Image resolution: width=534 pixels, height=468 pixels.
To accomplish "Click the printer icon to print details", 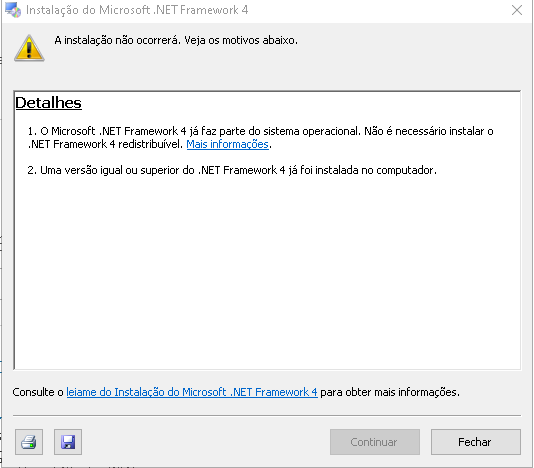I will click(x=29, y=442).
